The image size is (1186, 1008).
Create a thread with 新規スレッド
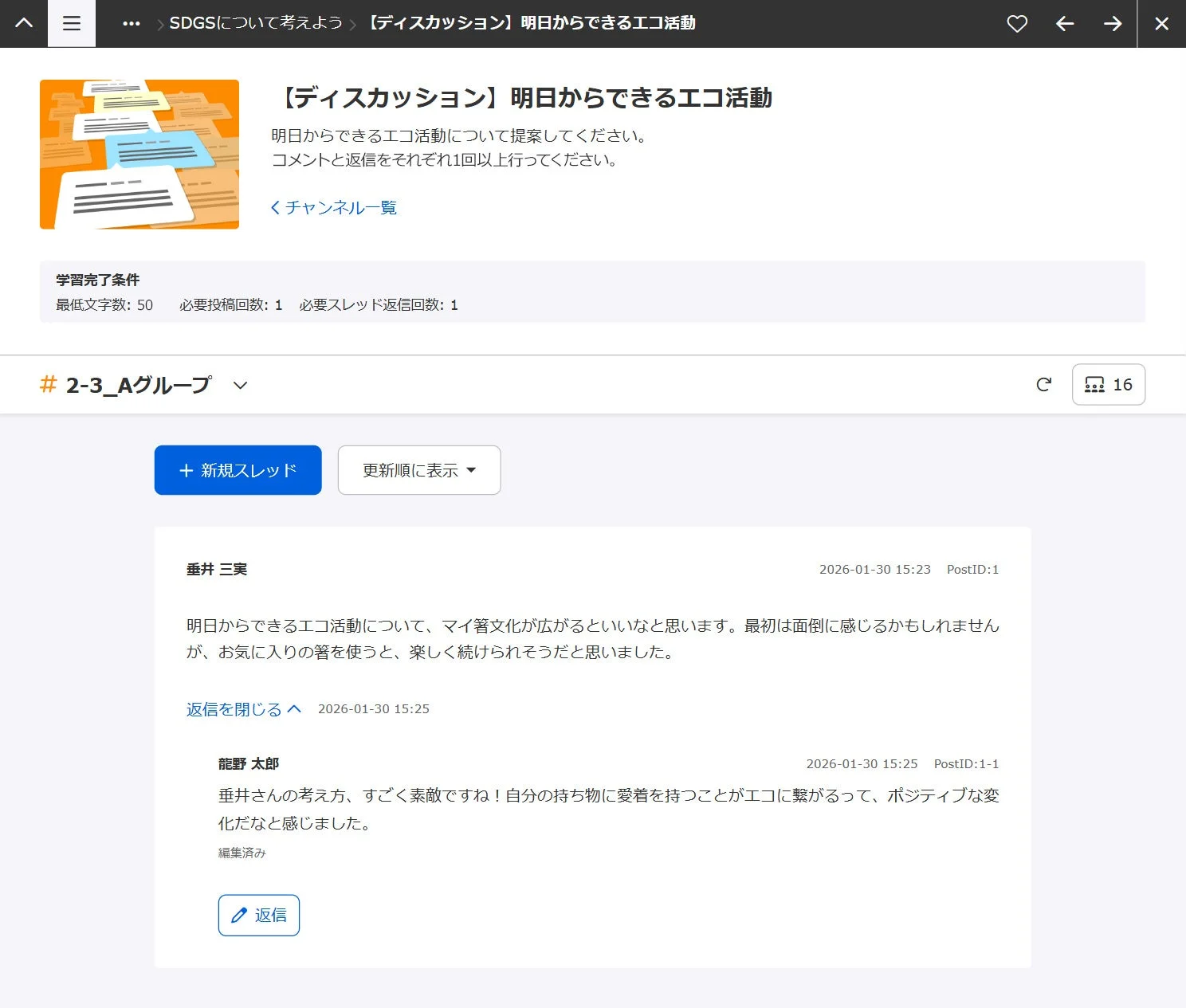point(237,470)
